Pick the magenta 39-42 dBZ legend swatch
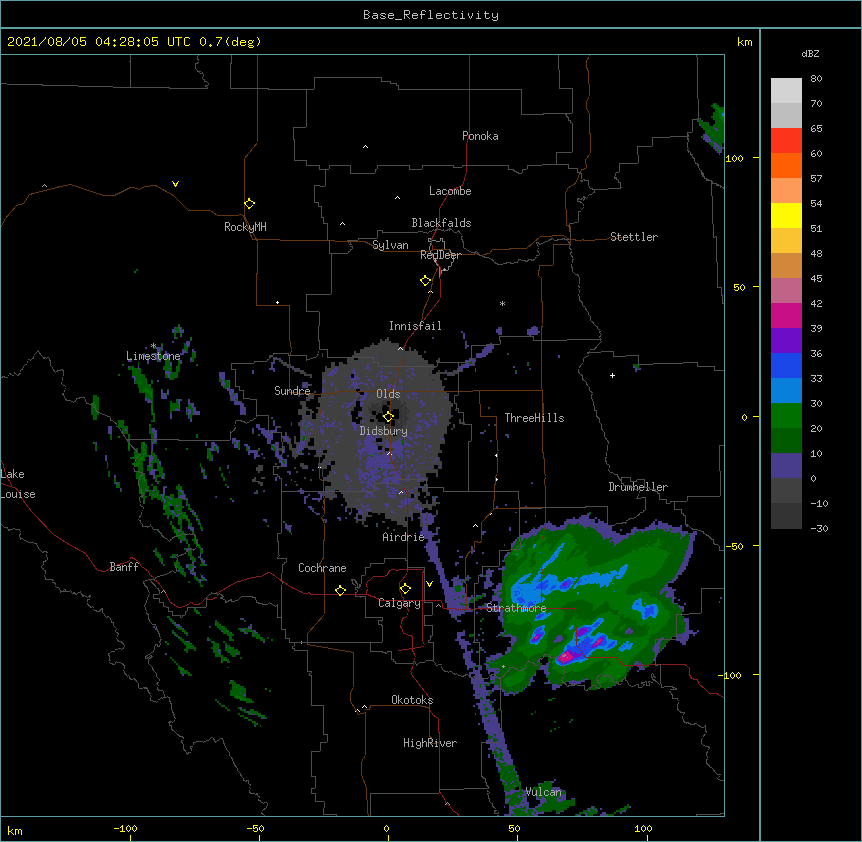This screenshot has height=842, width=862. click(786, 315)
